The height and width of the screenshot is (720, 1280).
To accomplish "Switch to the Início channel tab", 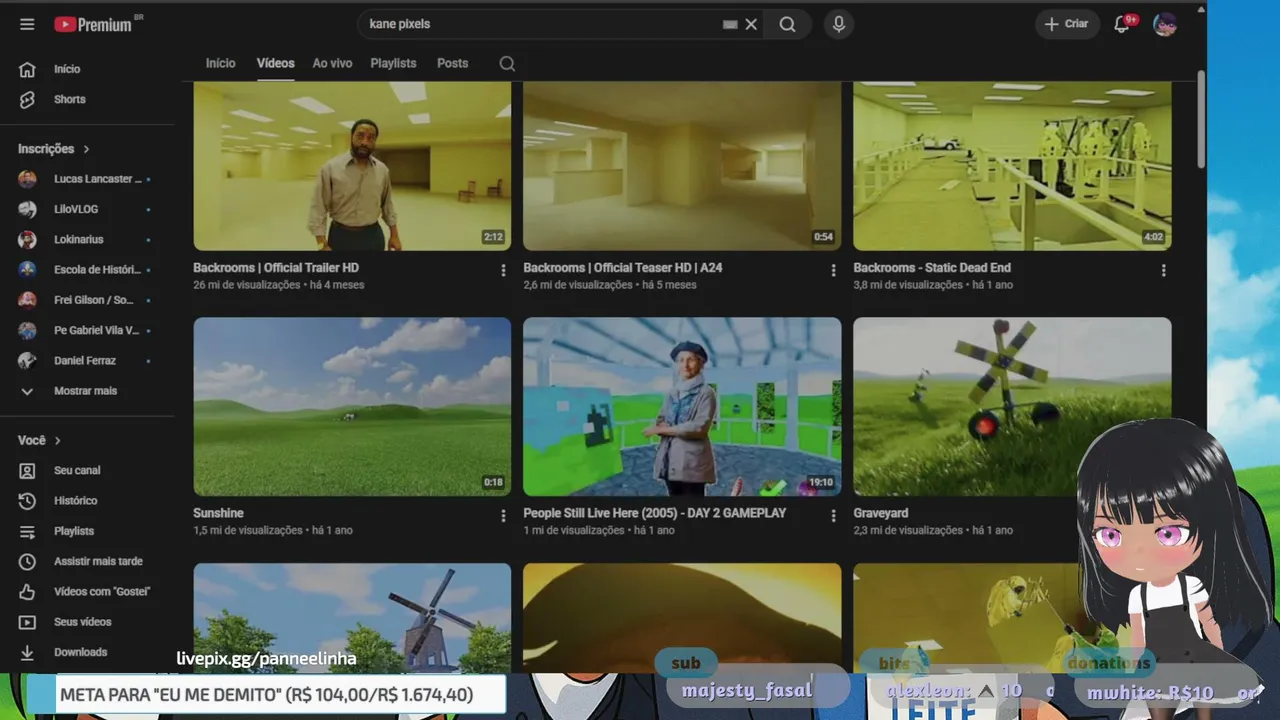I will (221, 63).
